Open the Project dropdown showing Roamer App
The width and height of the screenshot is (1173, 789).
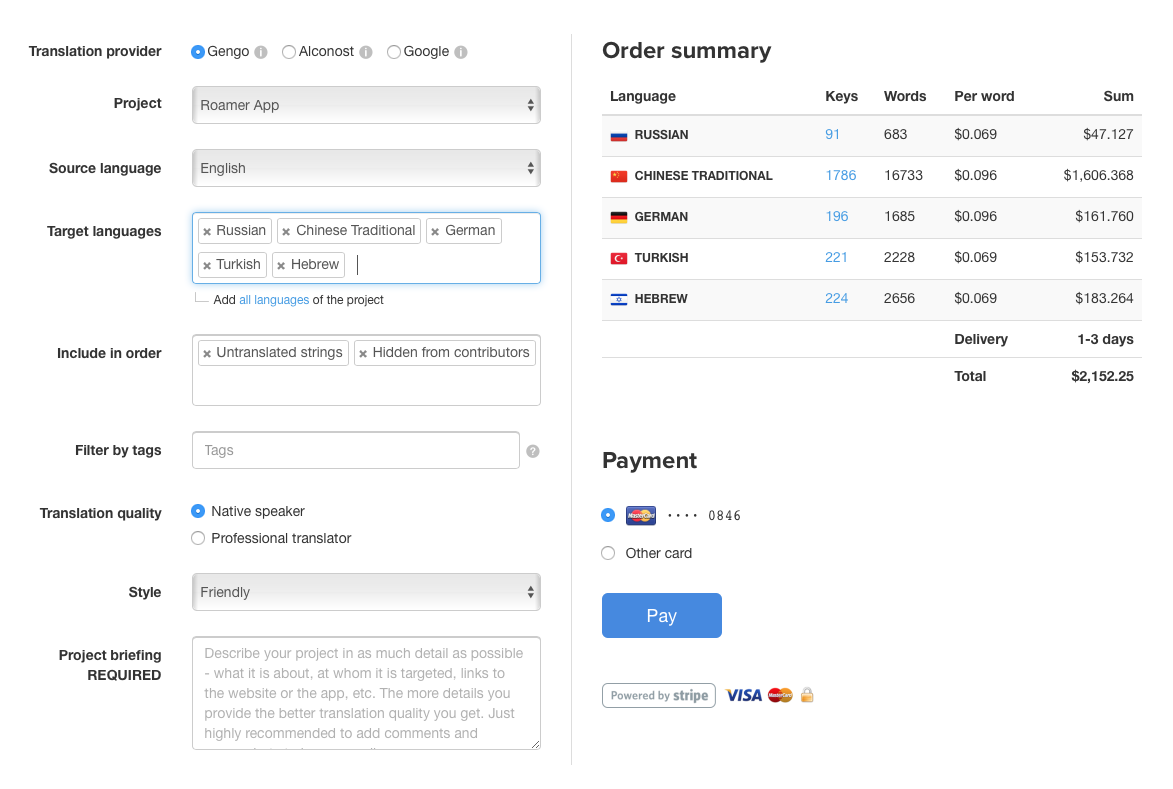click(x=366, y=105)
